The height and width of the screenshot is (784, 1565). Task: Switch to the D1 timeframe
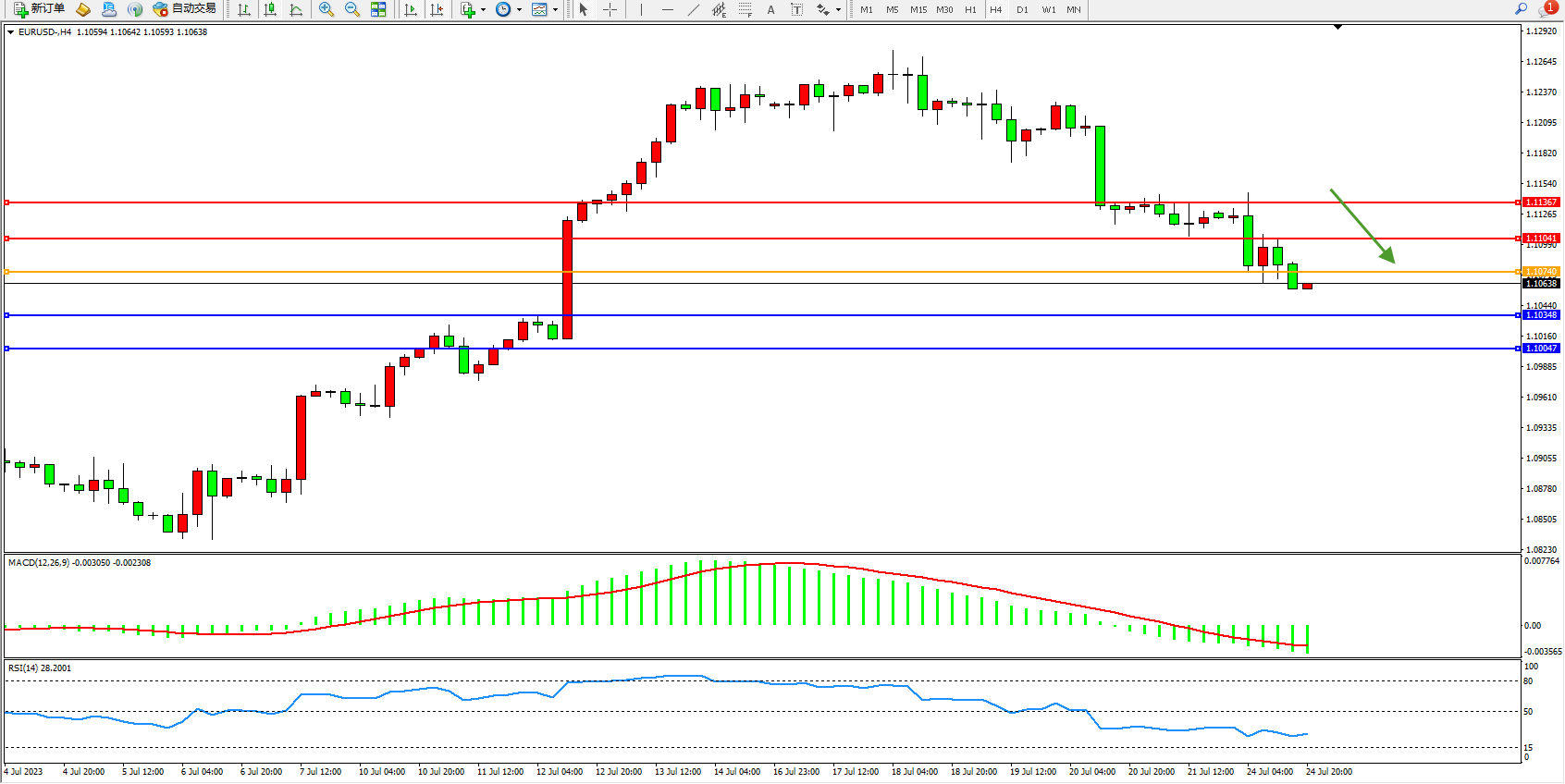(1022, 9)
